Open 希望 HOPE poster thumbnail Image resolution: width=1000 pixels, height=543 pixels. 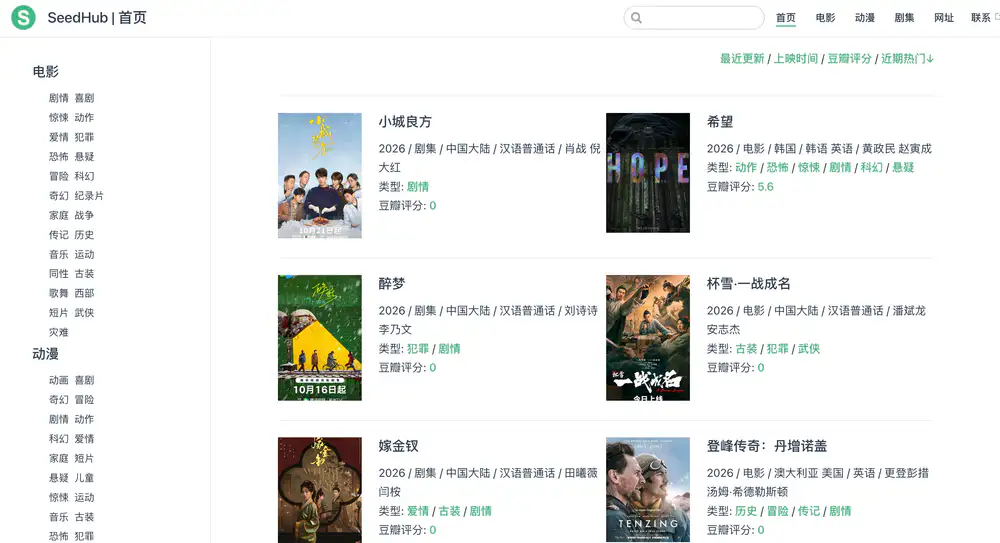pos(648,173)
